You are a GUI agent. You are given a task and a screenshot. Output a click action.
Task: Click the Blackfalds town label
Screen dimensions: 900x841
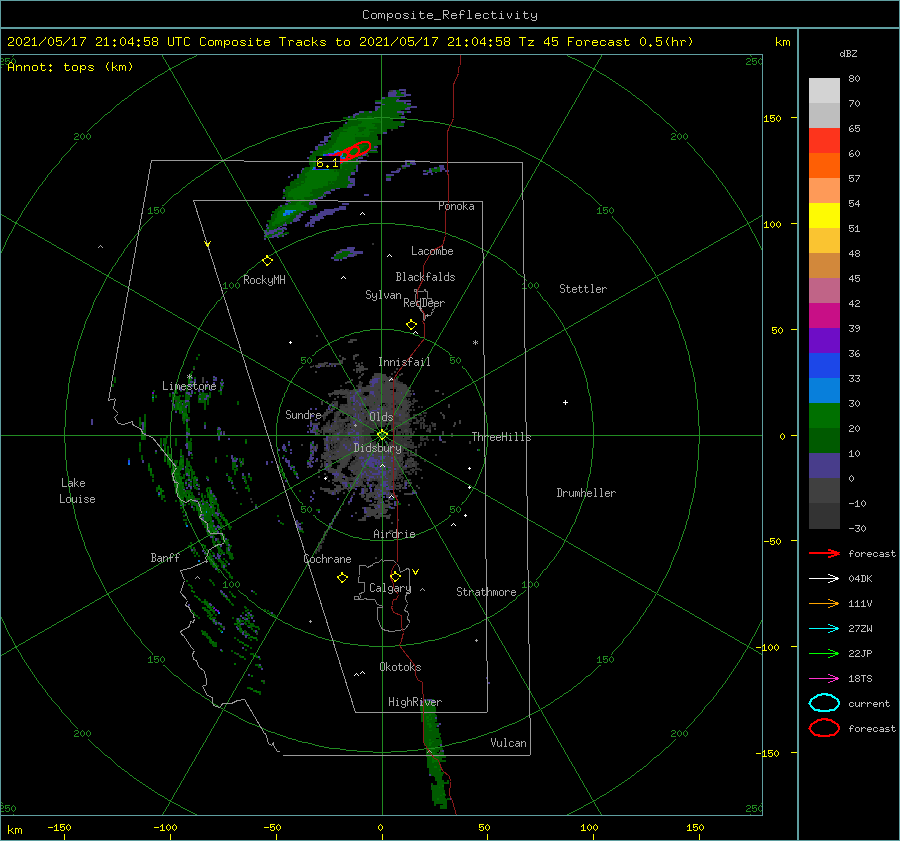[x=425, y=277]
